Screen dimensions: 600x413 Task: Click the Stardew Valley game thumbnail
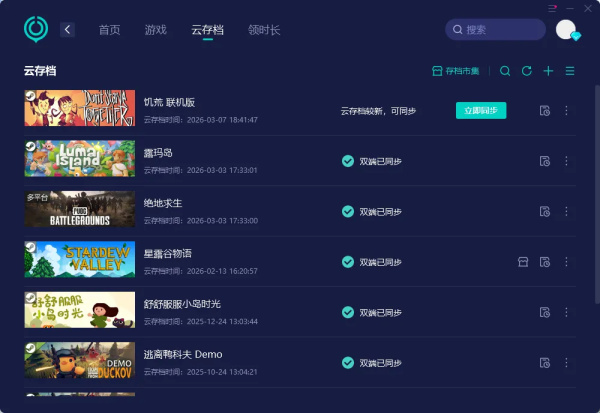tap(80, 259)
